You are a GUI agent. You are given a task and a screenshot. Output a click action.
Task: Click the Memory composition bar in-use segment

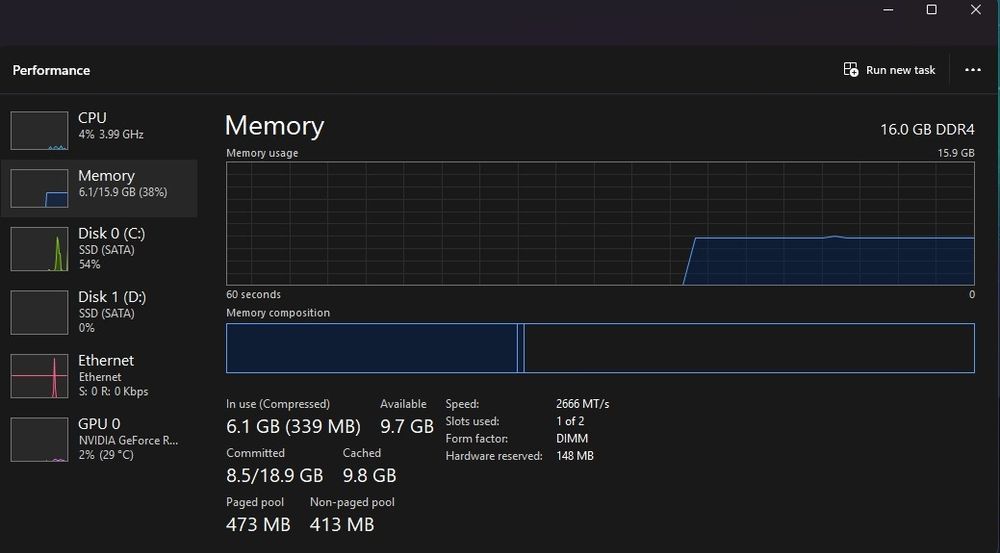[x=372, y=348]
